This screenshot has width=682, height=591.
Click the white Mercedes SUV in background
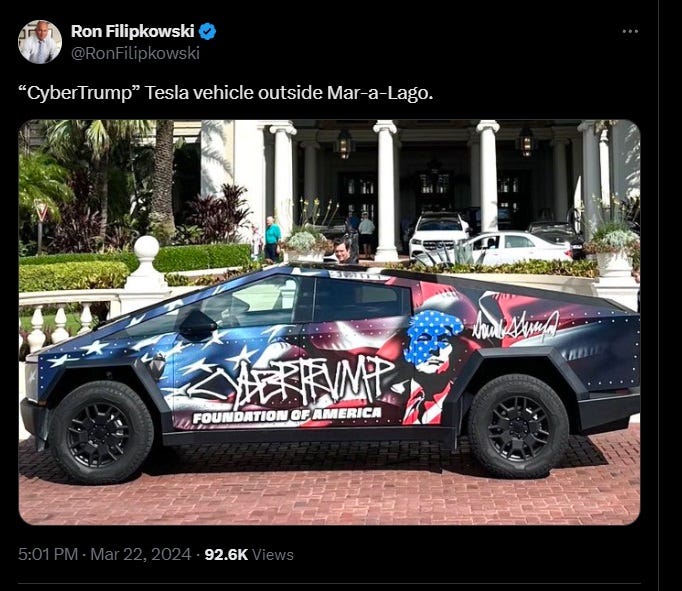[438, 233]
